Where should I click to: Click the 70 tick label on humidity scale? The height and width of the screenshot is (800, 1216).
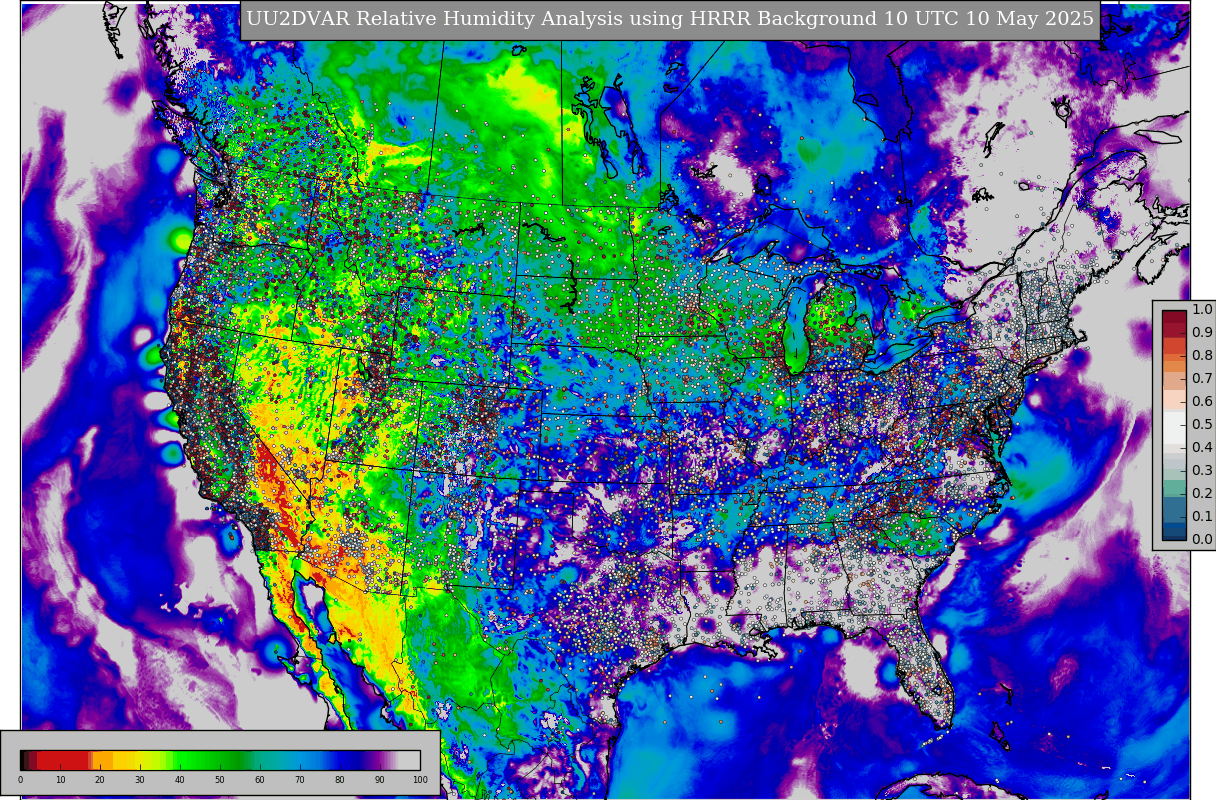click(300, 780)
